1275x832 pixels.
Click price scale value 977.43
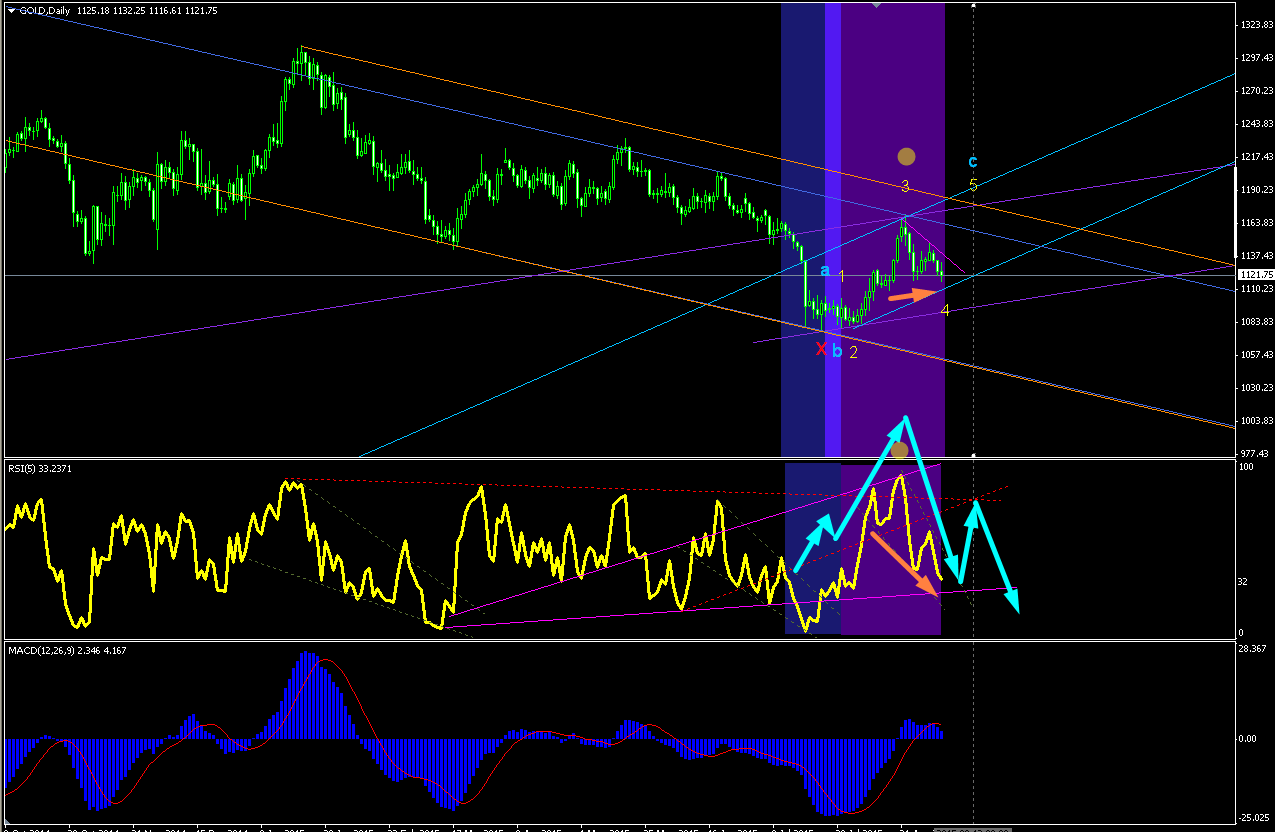click(x=1252, y=452)
